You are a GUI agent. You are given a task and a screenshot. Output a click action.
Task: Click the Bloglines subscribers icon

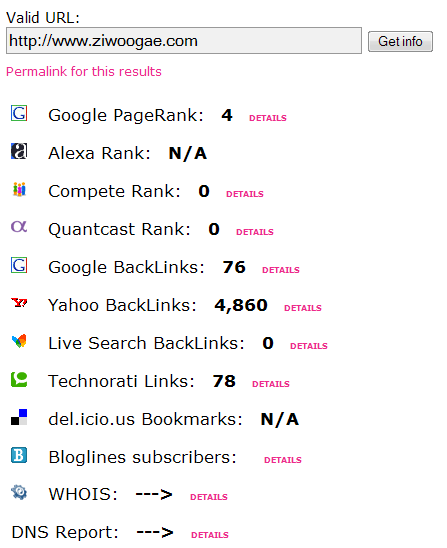tap(19, 455)
